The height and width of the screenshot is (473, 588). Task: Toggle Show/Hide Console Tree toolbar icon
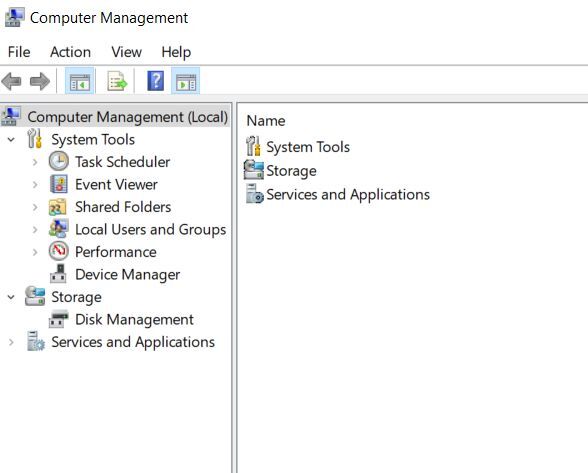click(x=80, y=81)
